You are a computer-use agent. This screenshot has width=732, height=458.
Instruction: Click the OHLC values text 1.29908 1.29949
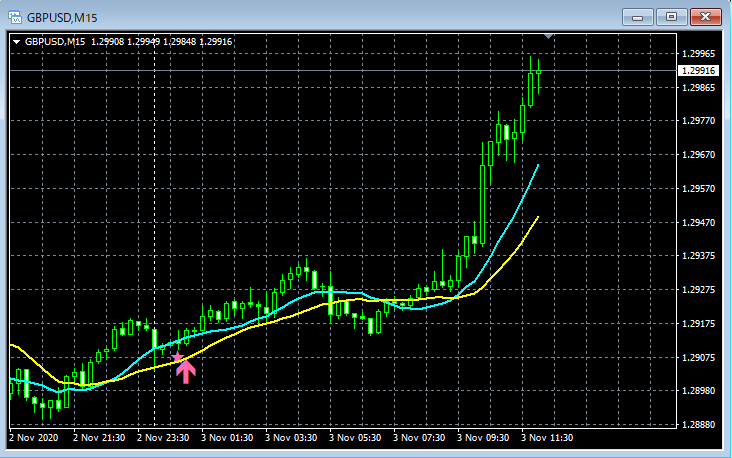[126, 42]
